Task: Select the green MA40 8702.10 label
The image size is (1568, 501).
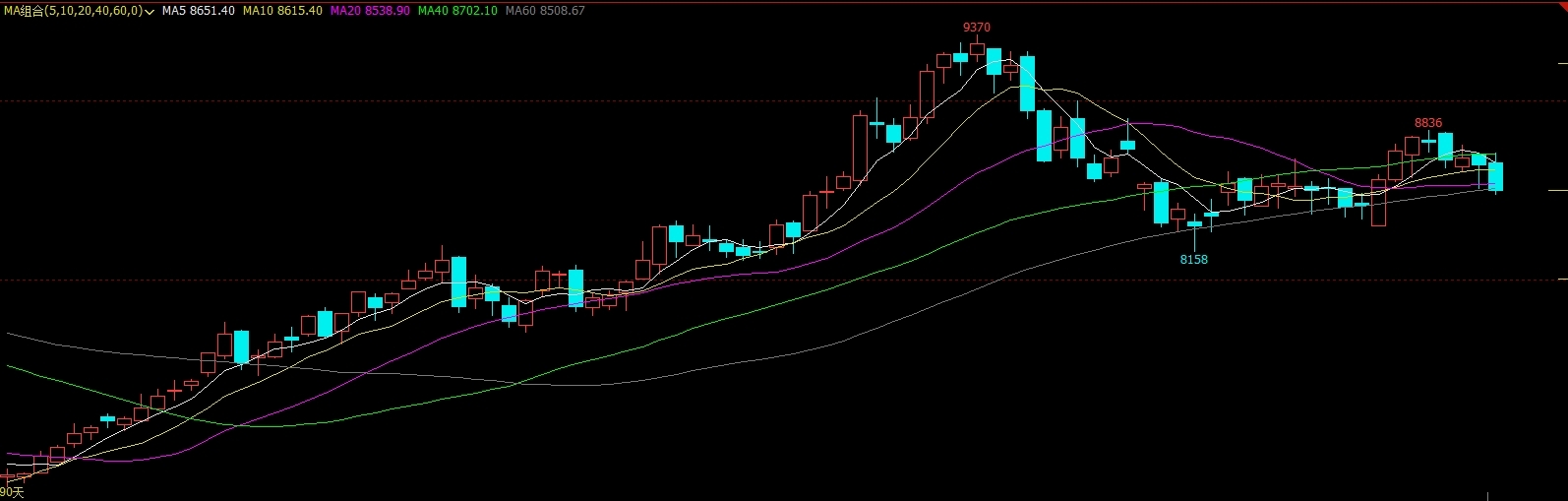Action: [x=457, y=11]
